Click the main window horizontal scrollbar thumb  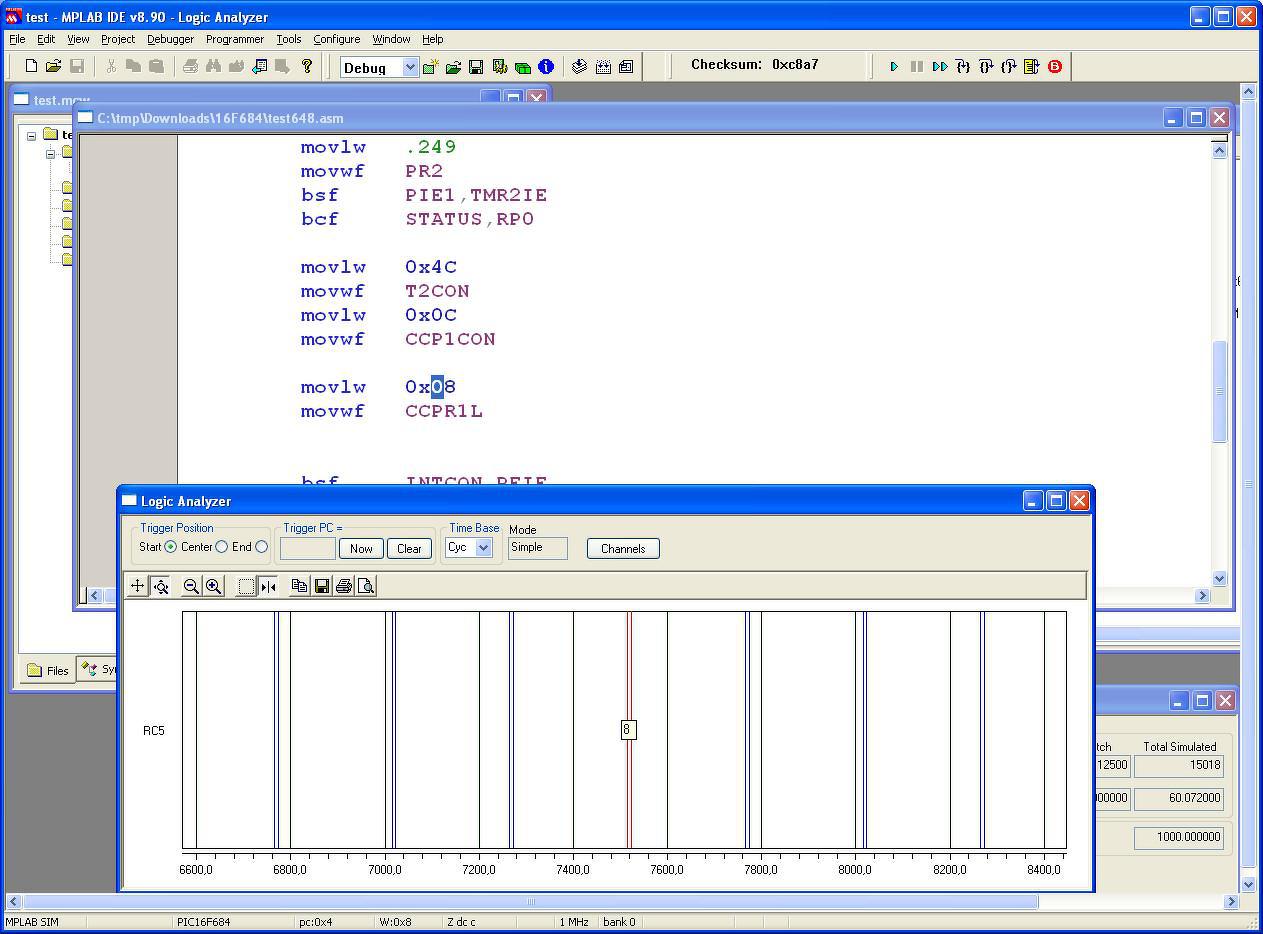(x=531, y=901)
